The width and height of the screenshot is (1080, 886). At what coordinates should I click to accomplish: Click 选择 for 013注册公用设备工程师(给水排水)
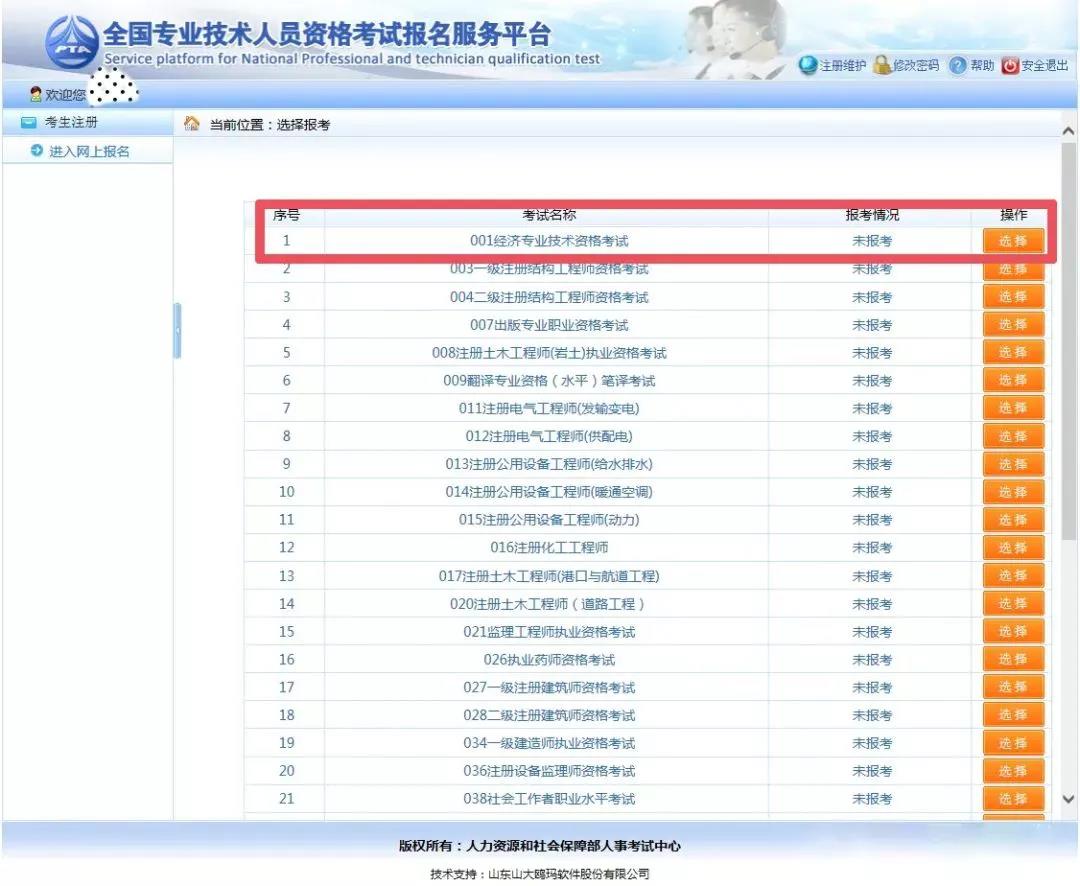tap(1013, 464)
